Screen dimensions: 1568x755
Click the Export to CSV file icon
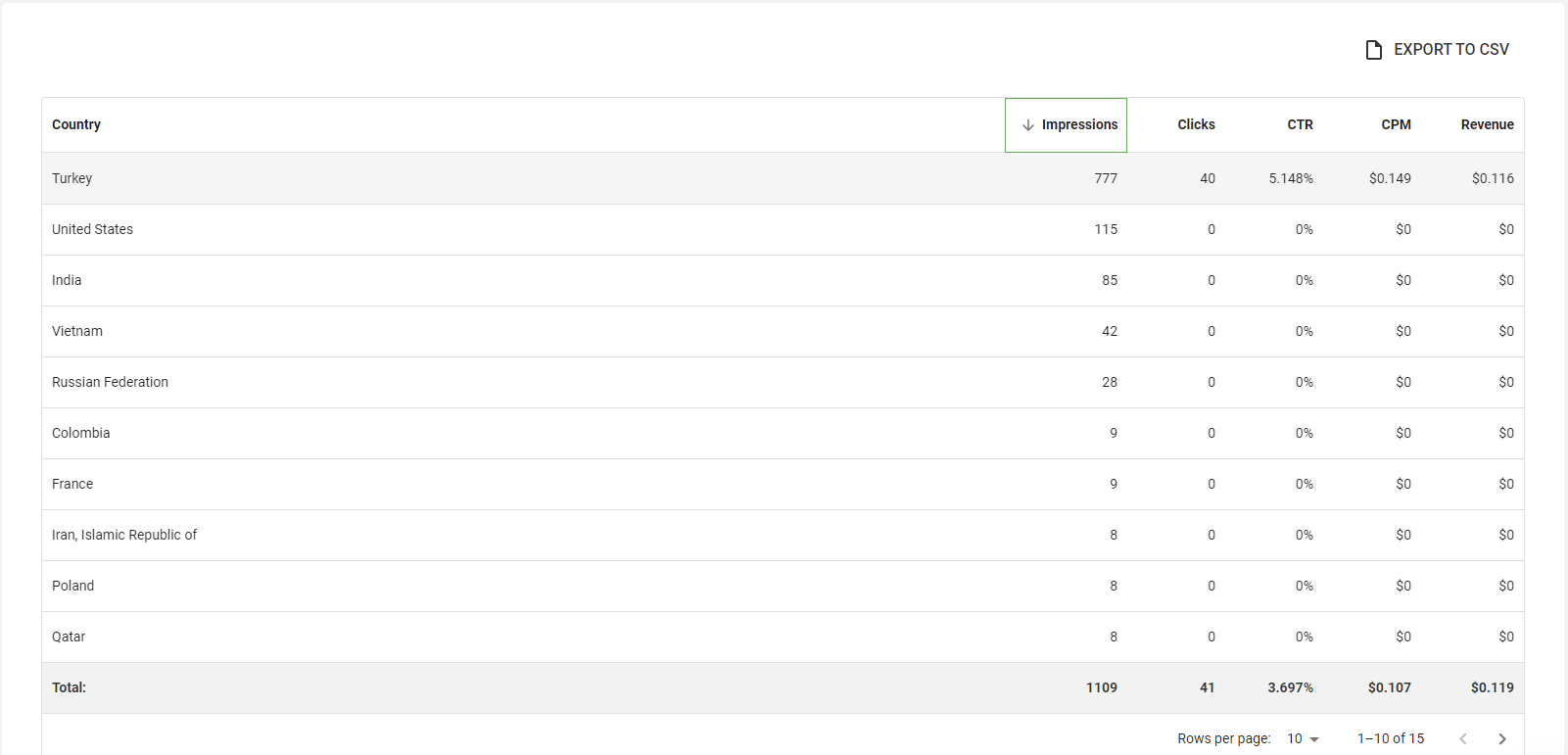[1373, 50]
